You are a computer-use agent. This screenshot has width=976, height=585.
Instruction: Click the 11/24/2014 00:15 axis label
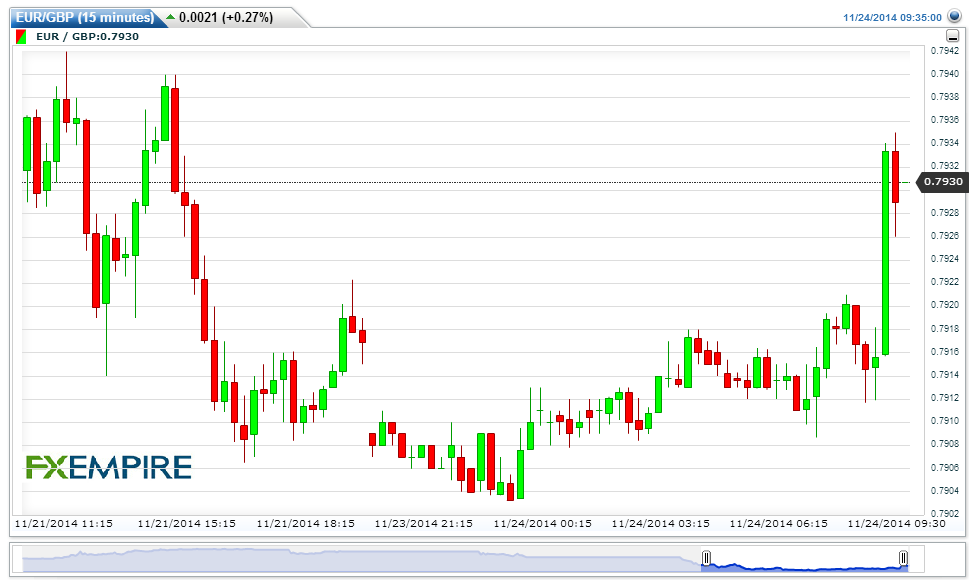click(x=543, y=523)
